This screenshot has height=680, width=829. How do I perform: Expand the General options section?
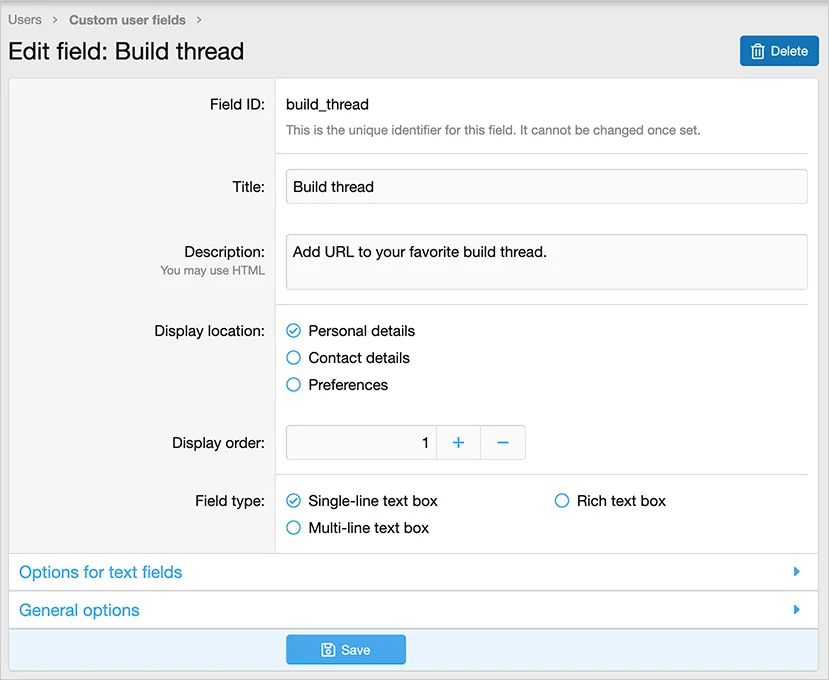coord(80,611)
